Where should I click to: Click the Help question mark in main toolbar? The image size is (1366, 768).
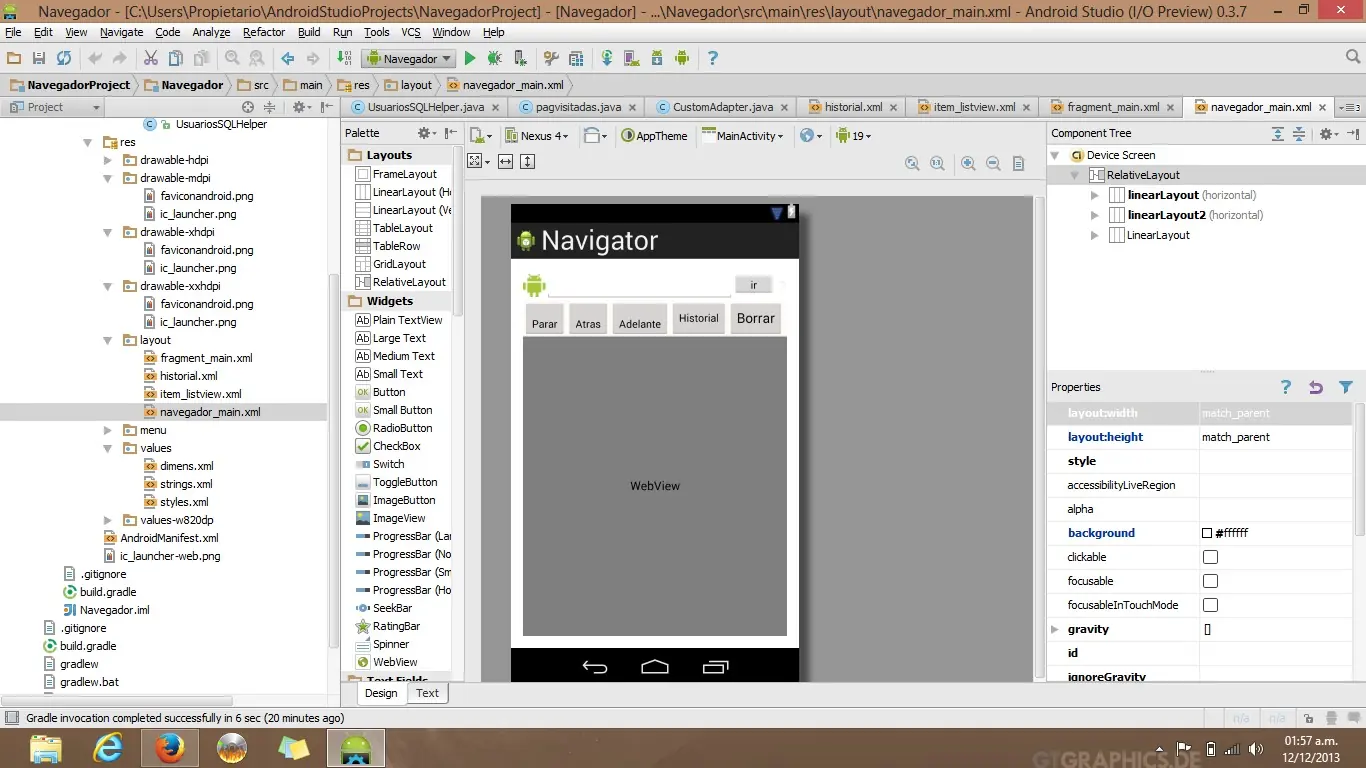click(x=712, y=59)
